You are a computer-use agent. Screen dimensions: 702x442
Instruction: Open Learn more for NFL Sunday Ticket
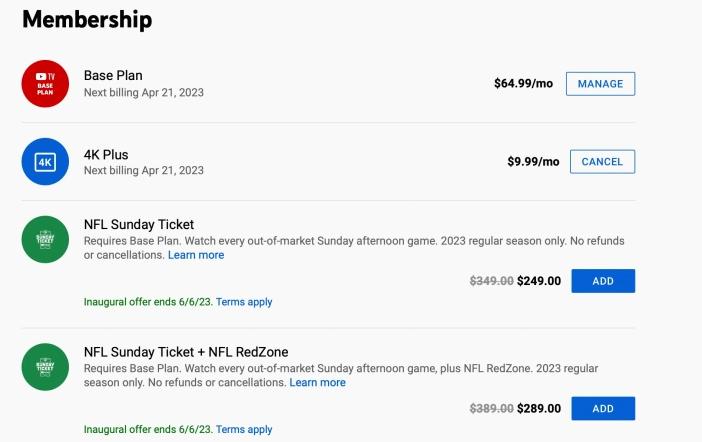coord(196,255)
